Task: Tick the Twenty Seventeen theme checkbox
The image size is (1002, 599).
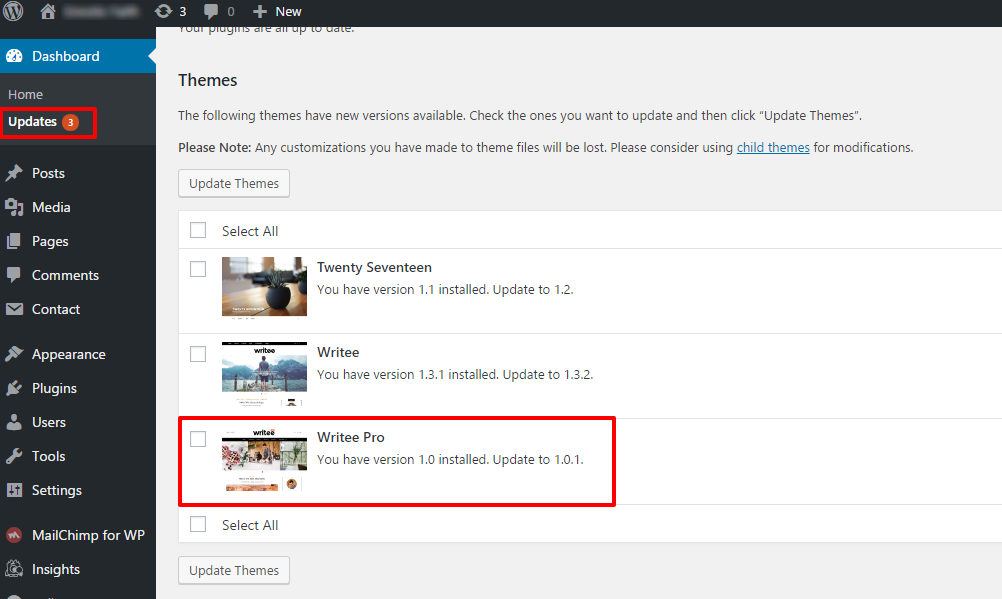Action: click(x=198, y=269)
